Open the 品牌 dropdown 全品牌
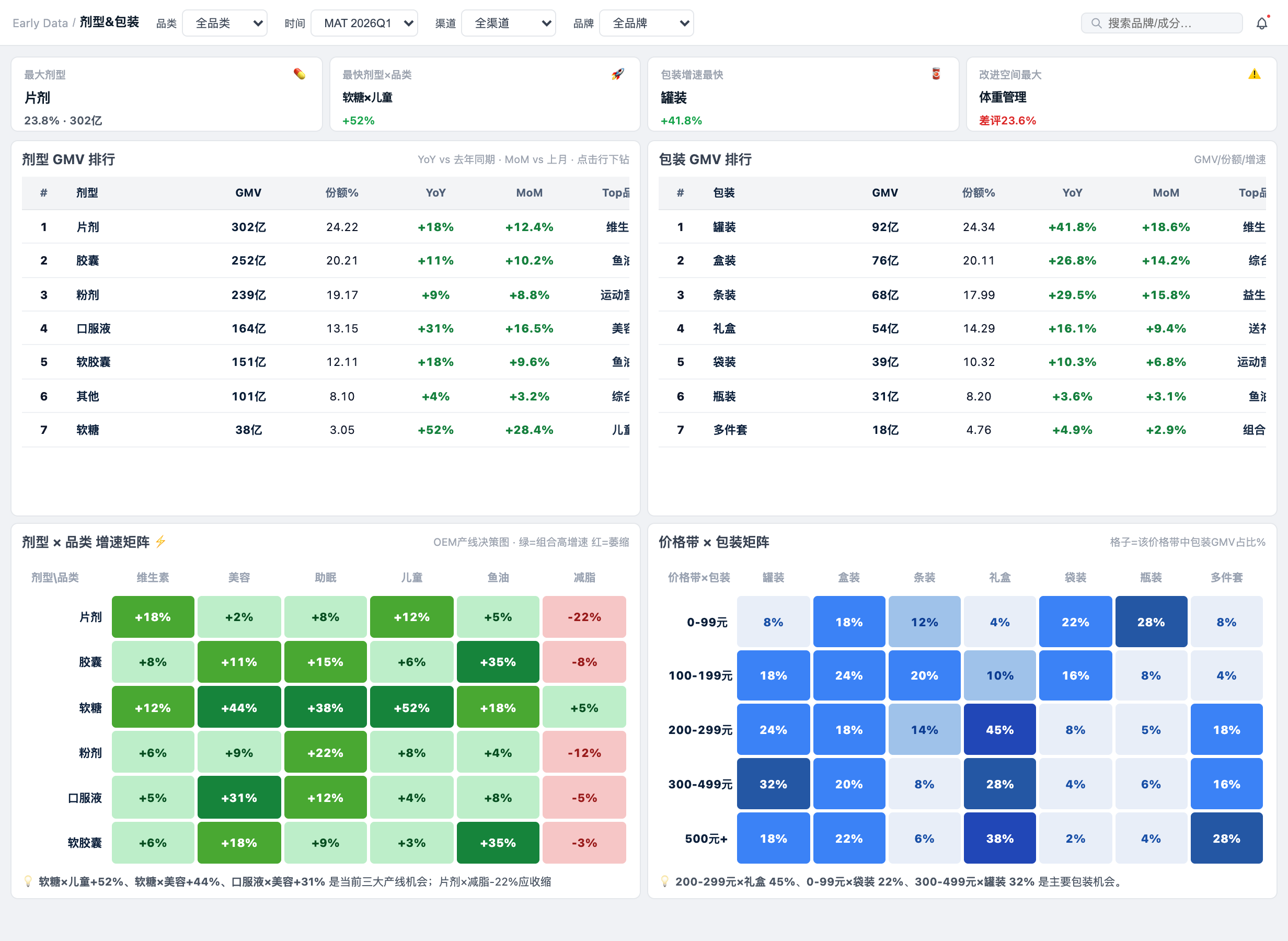The image size is (1288, 941). [647, 24]
